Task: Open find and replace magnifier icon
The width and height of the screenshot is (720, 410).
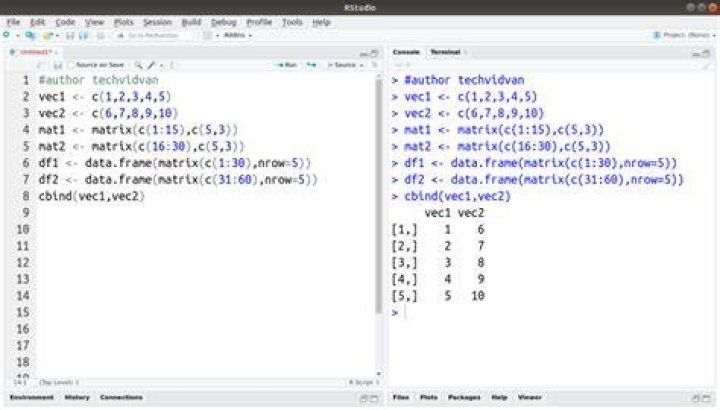Action: 138,65
